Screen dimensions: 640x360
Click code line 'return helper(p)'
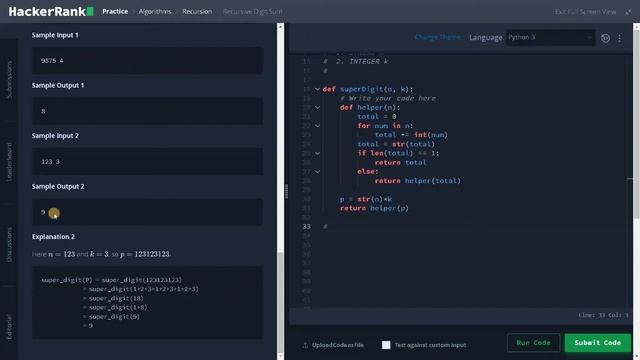(374, 208)
